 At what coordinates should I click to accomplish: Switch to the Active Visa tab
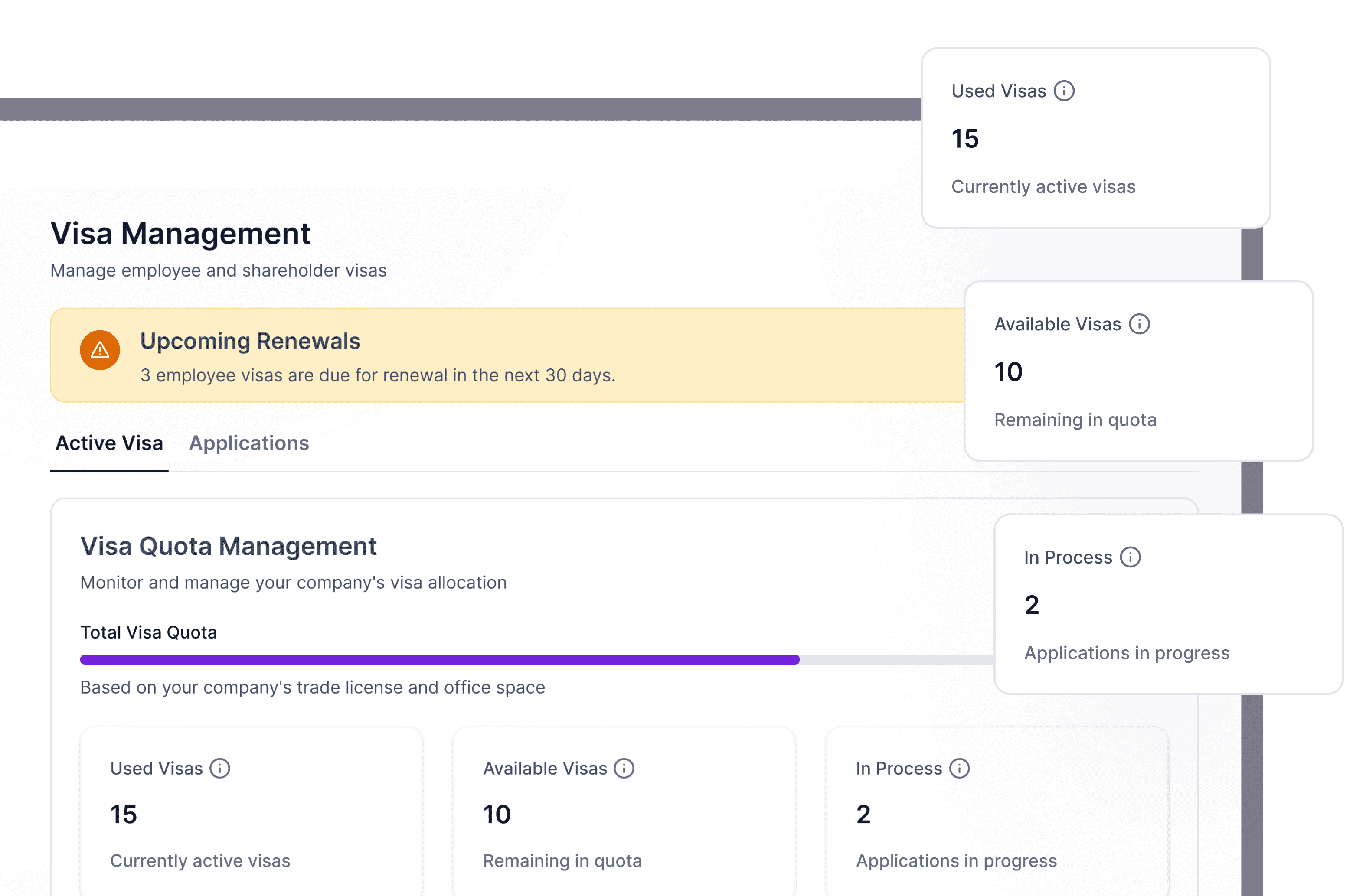pos(109,443)
